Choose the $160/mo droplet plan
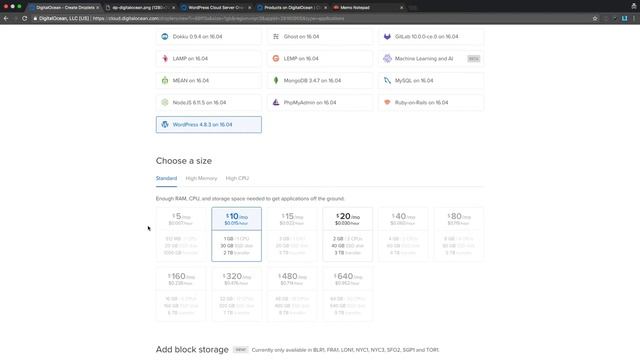The image size is (640, 360). click(181, 294)
